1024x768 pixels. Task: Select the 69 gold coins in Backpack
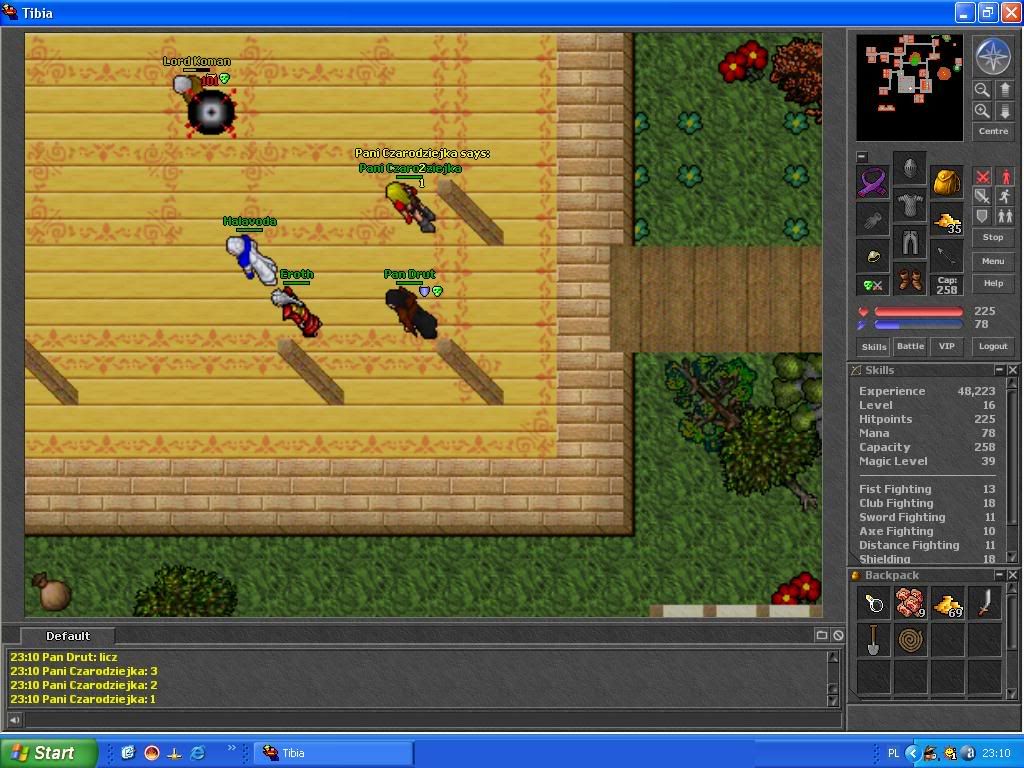[x=947, y=603]
